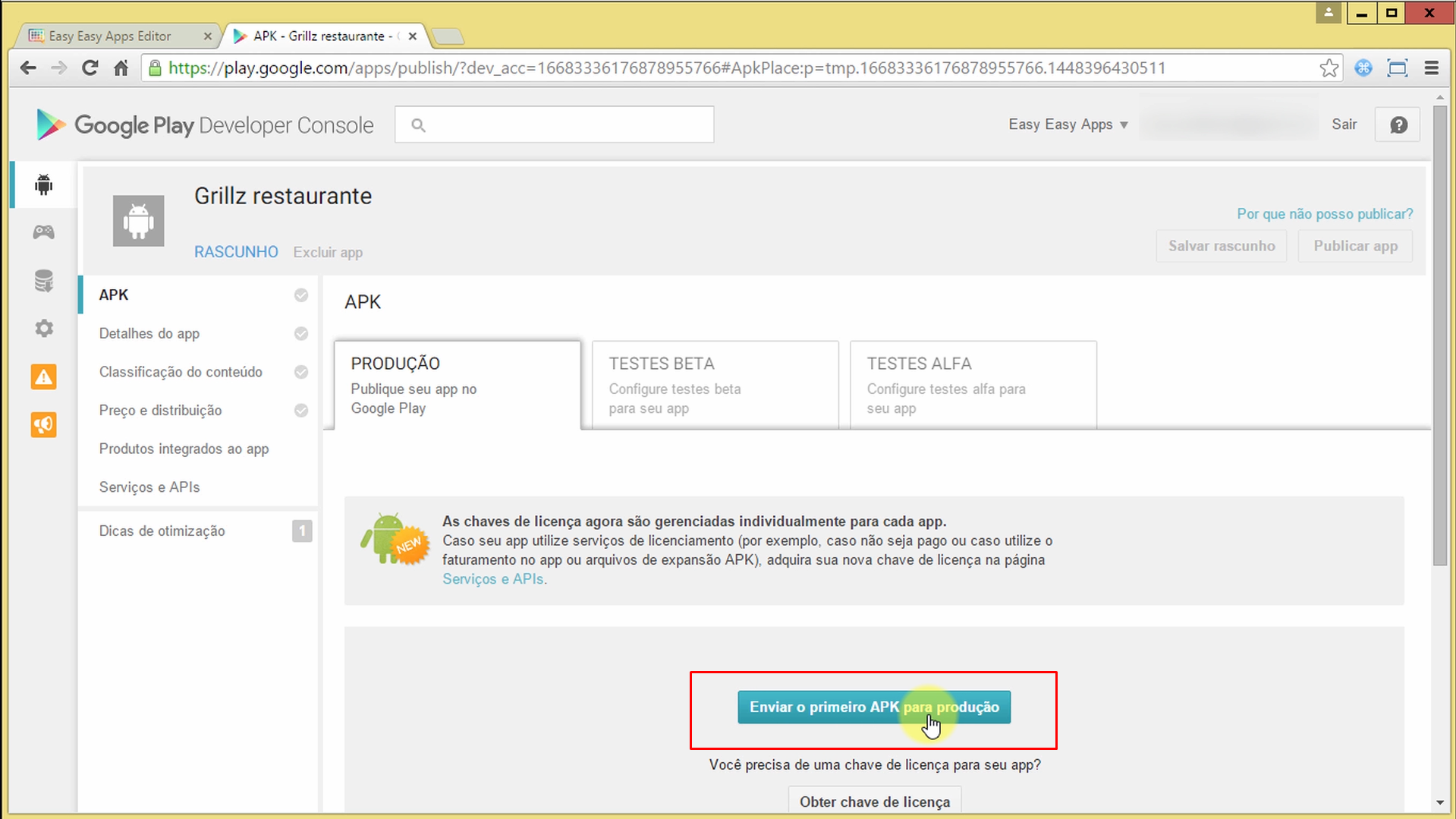Screen dimensions: 1456x819
Task: Open the search field in the top bar
Action: [x=553, y=124]
